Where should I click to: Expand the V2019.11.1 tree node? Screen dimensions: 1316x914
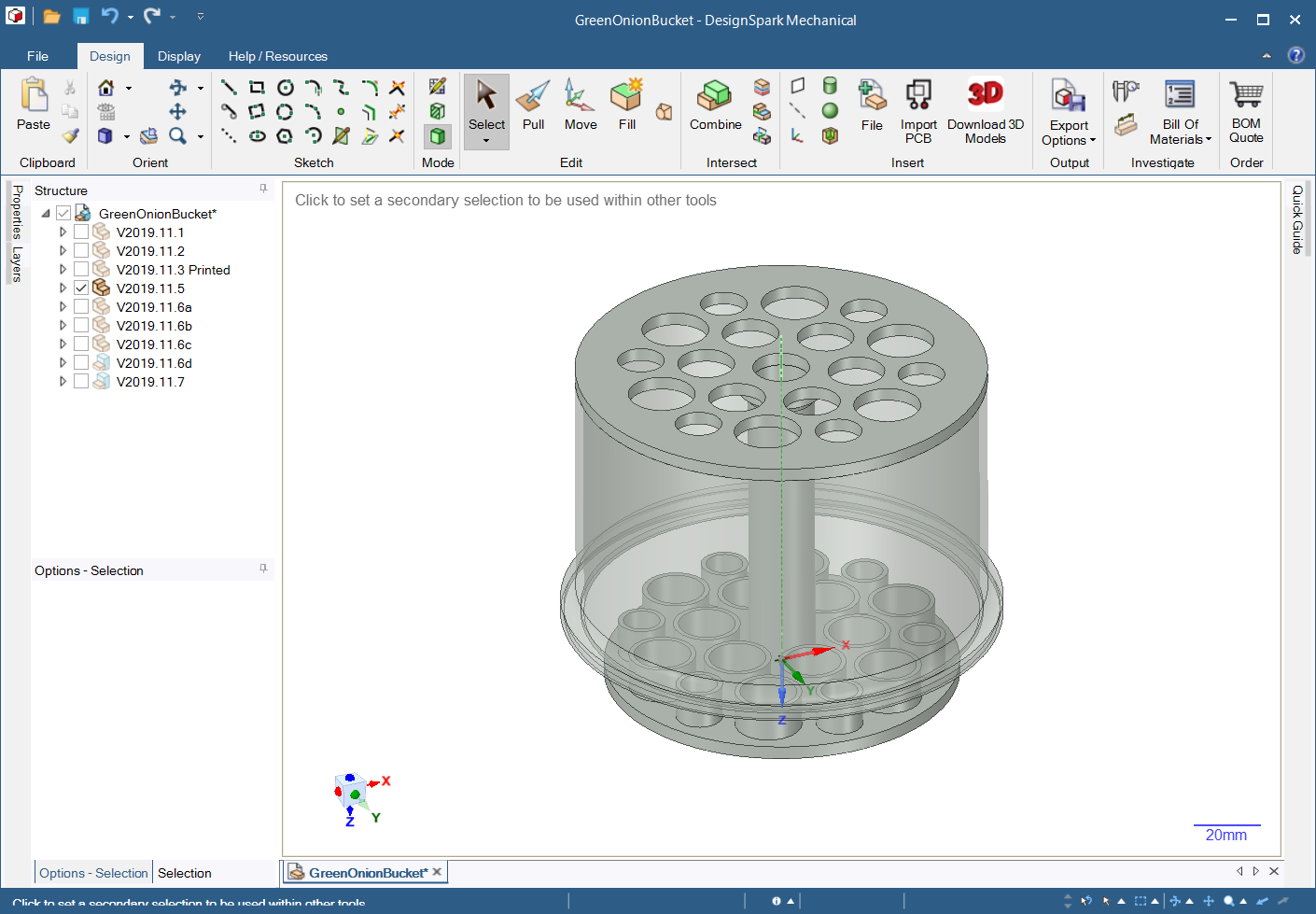tap(63, 232)
